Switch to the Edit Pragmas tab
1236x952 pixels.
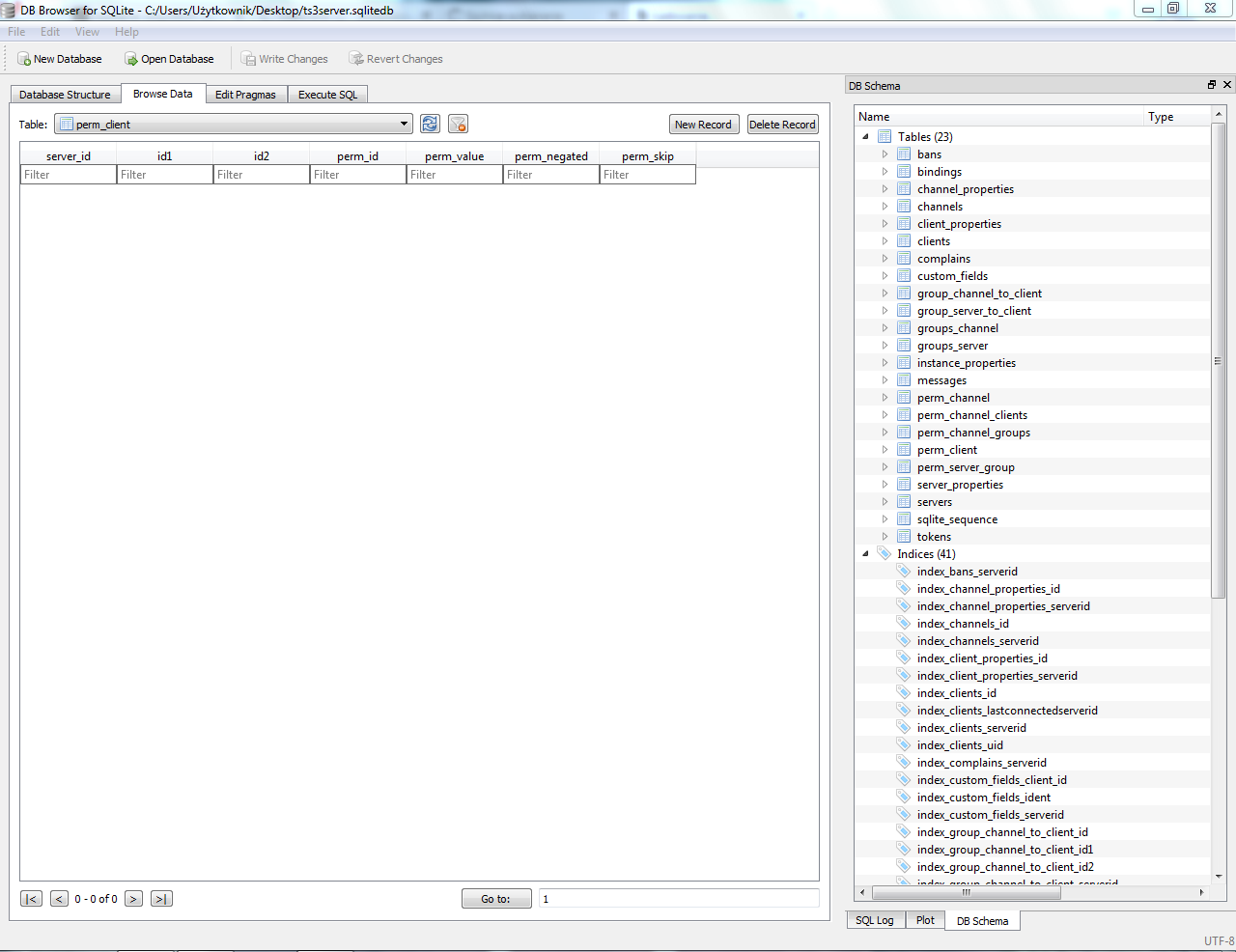pyautogui.click(x=245, y=95)
